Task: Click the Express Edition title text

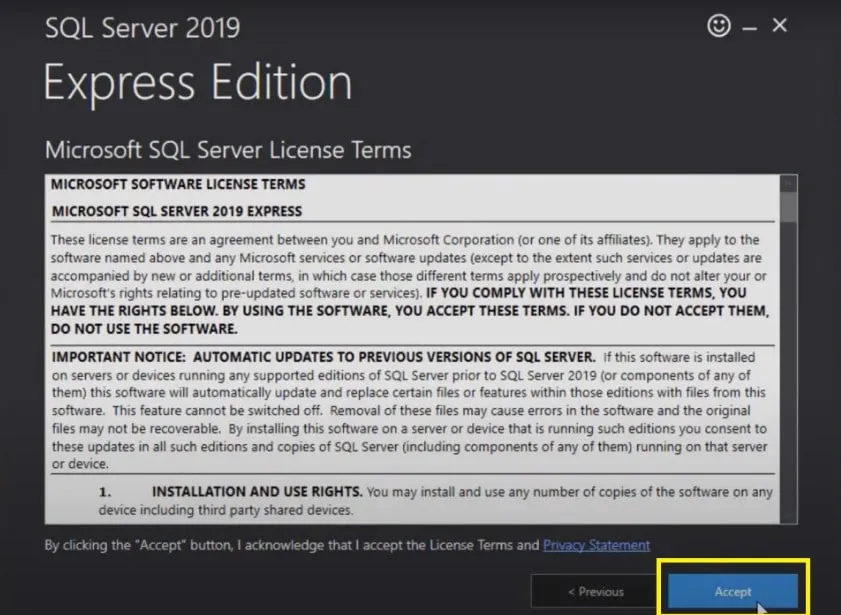Action: [x=196, y=84]
